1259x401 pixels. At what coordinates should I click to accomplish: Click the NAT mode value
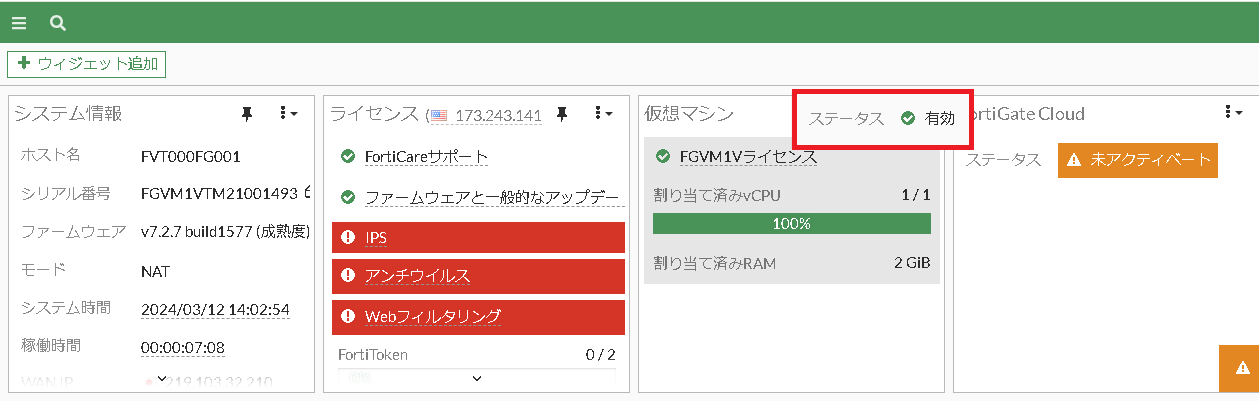(x=155, y=270)
